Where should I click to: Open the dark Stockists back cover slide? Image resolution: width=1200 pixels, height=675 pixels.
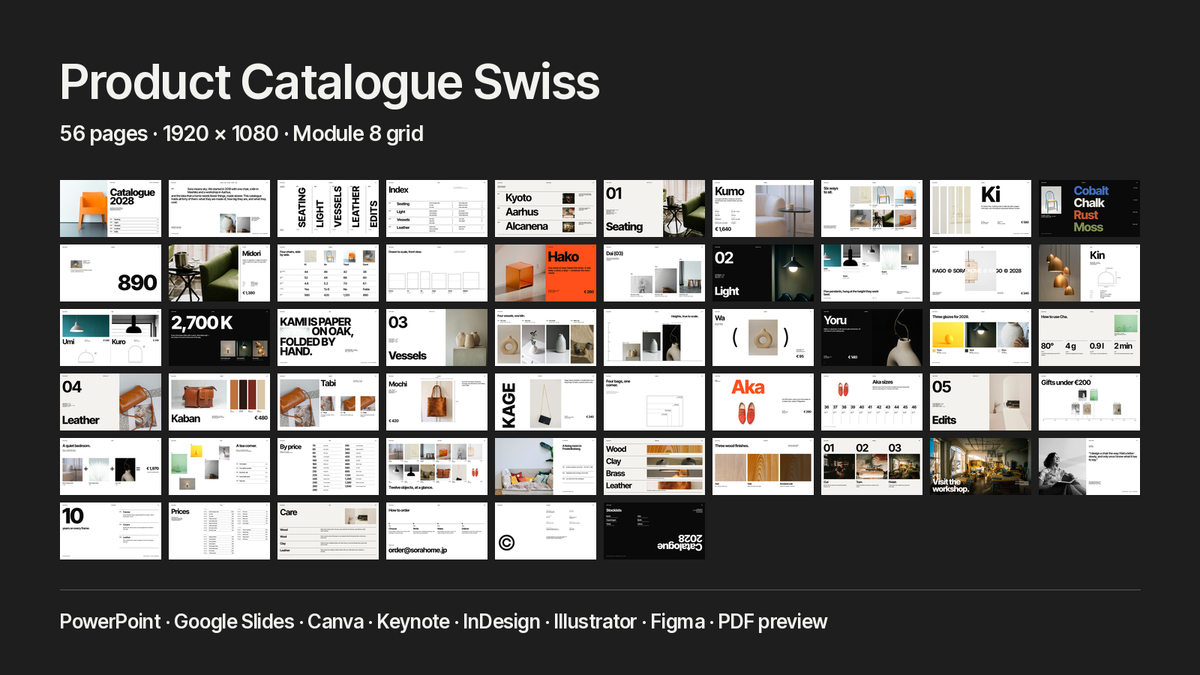click(654, 531)
